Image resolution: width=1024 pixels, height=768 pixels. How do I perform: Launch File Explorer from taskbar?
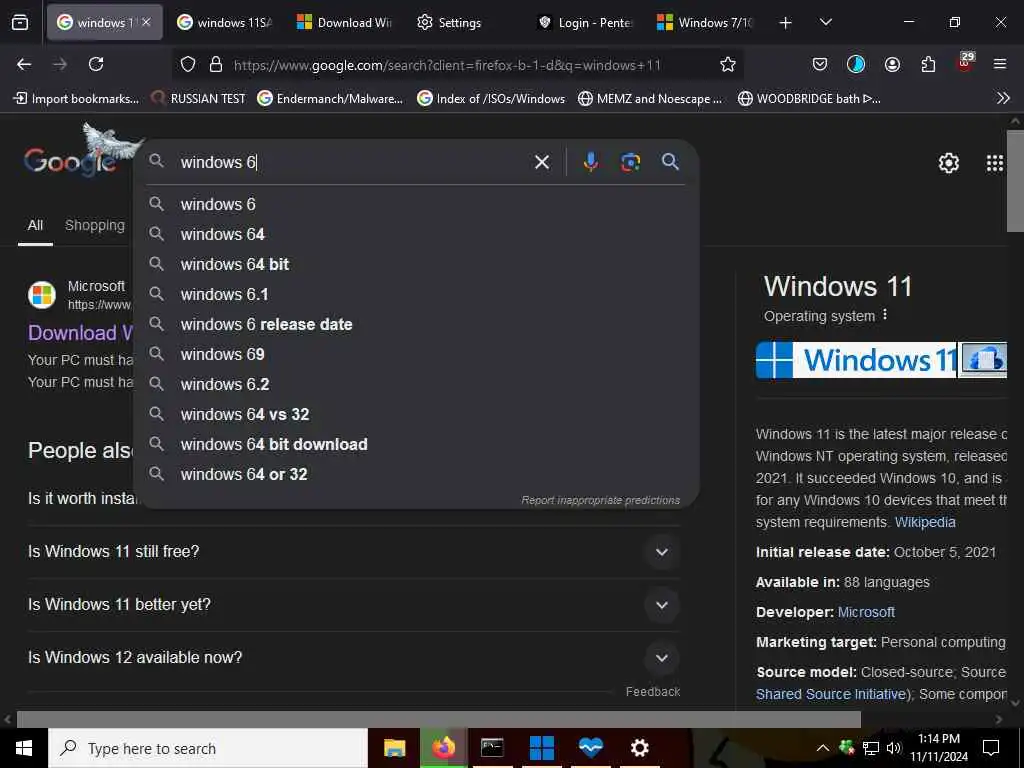(394, 748)
